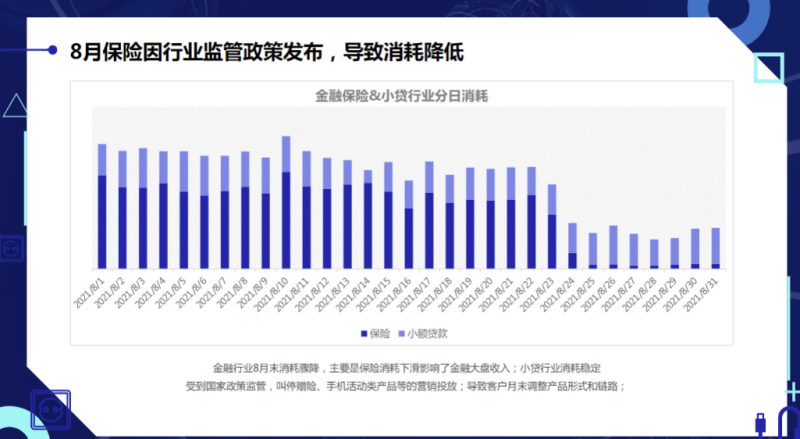Click the x-axis label 2021/8/30
Viewport: 800px width, 439px height.
(680, 295)
